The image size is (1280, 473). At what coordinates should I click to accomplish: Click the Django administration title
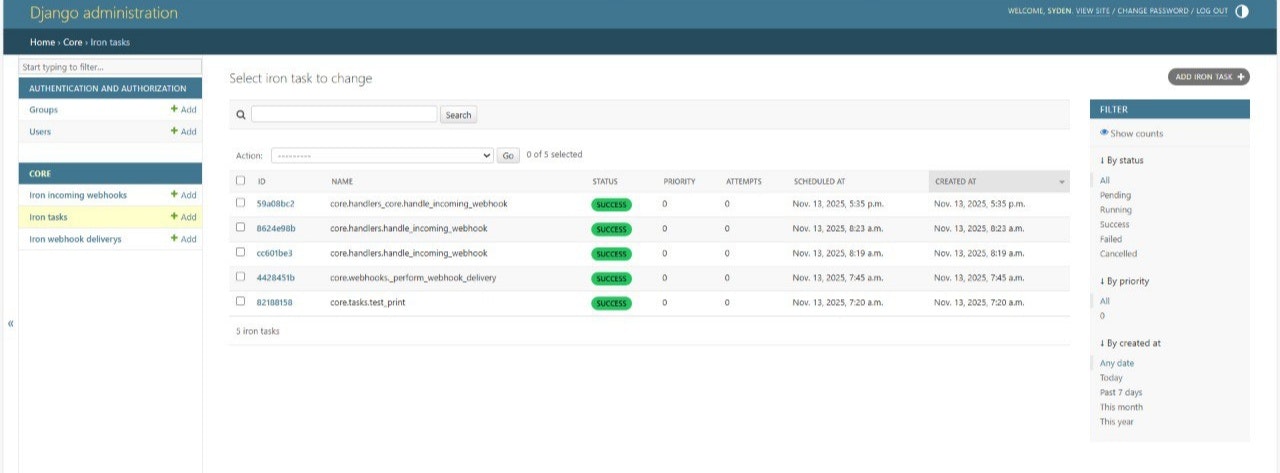[104, 13]
